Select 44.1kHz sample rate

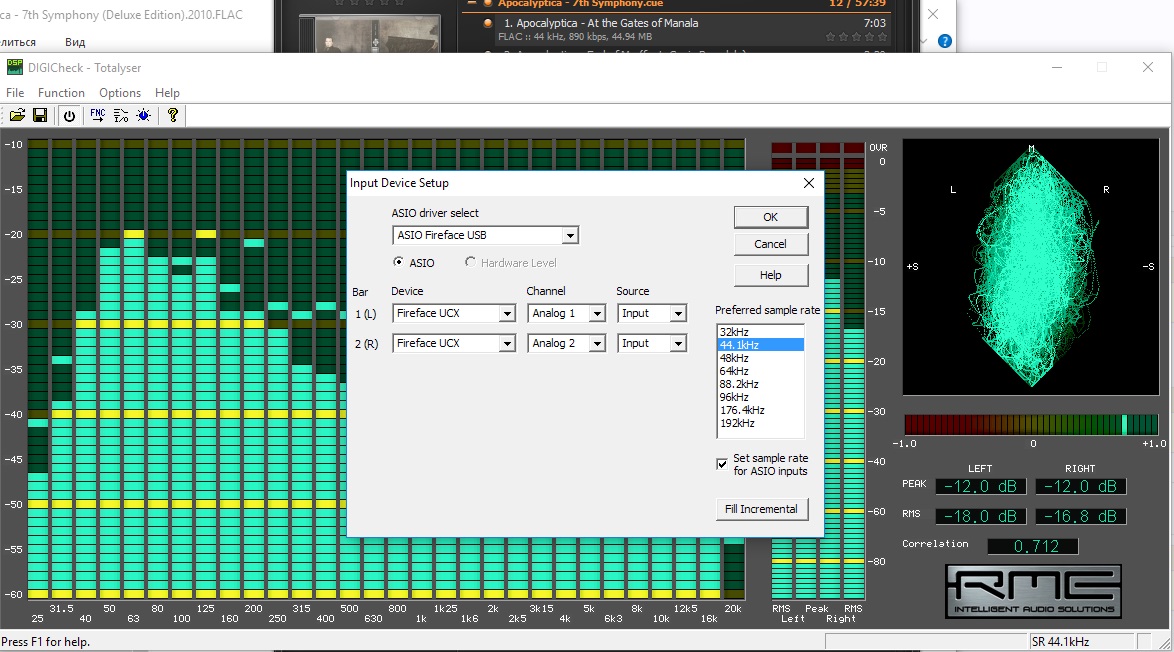pyautogui.click(x=761, y=344)
